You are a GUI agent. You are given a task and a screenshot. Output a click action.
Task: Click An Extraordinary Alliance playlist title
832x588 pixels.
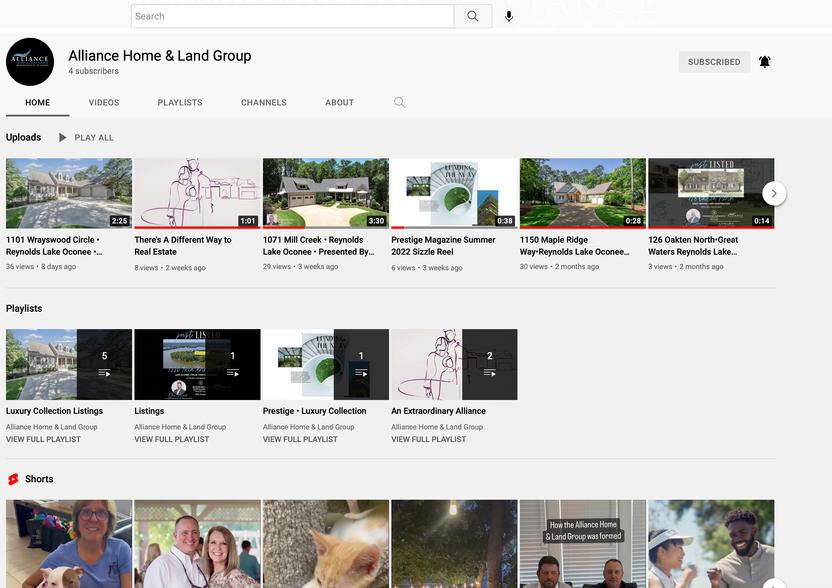438,411
